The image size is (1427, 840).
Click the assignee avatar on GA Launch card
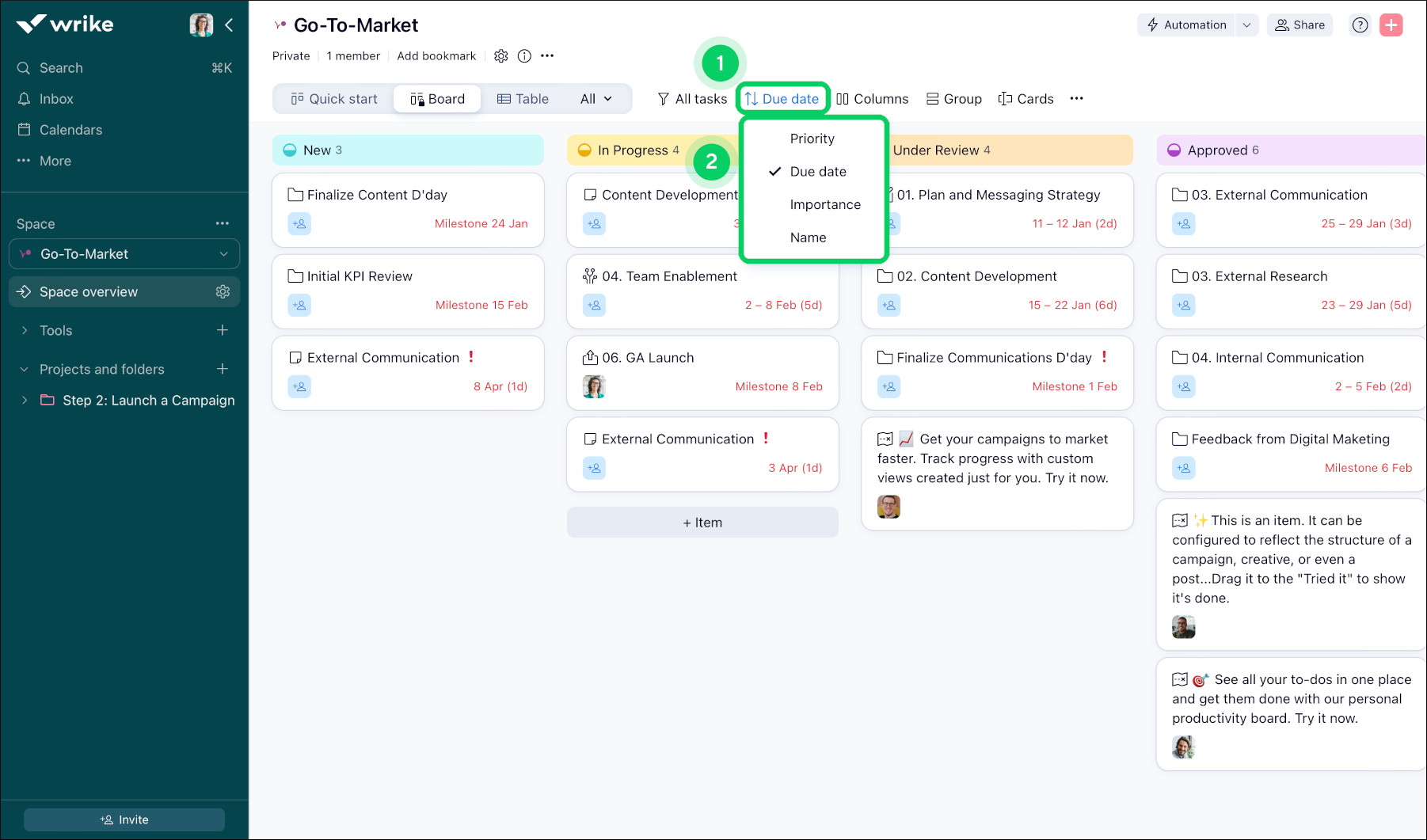click(x=594, y=386)
